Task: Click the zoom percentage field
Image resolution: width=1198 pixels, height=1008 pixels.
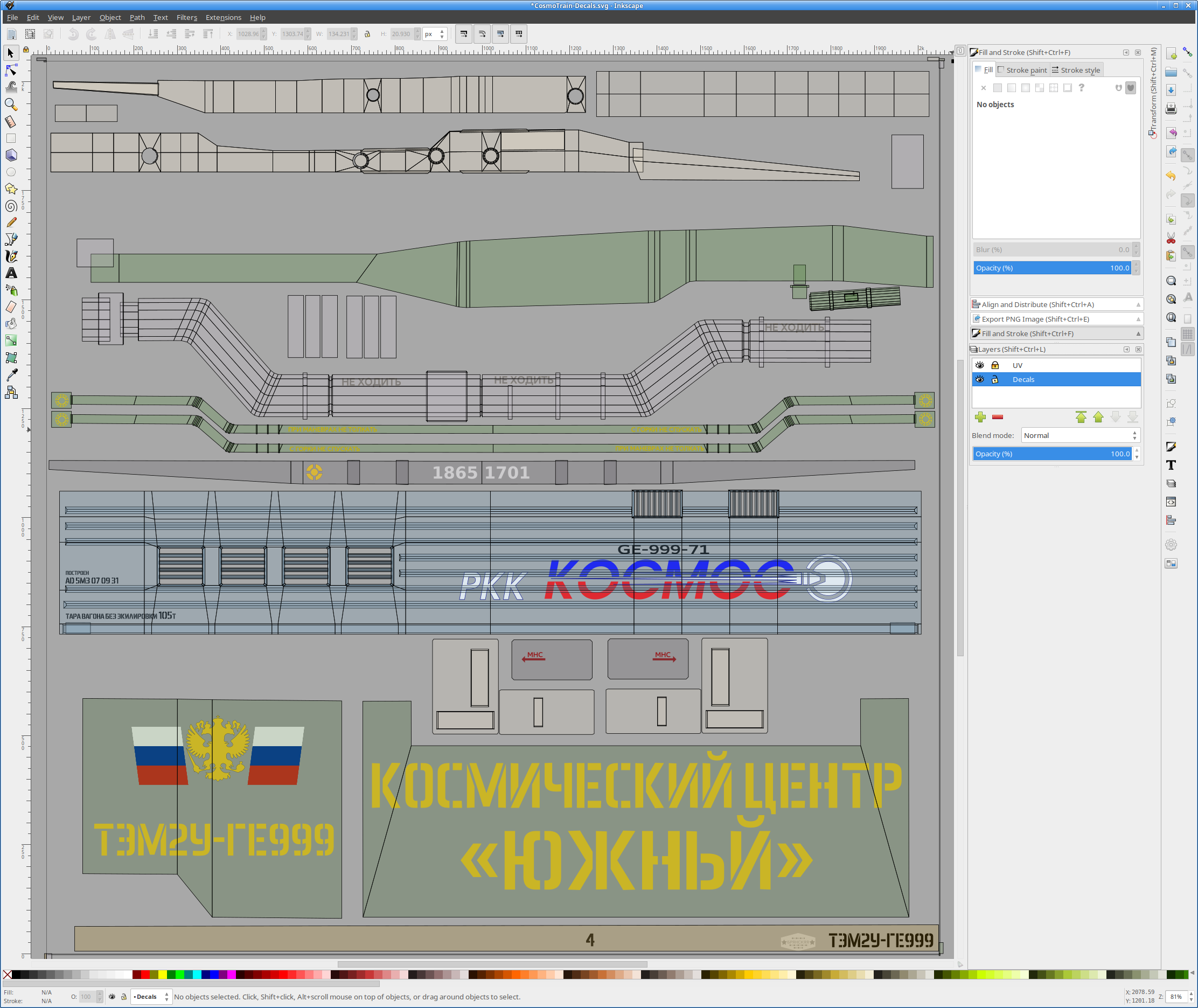Action: (x=1175, y=997)
